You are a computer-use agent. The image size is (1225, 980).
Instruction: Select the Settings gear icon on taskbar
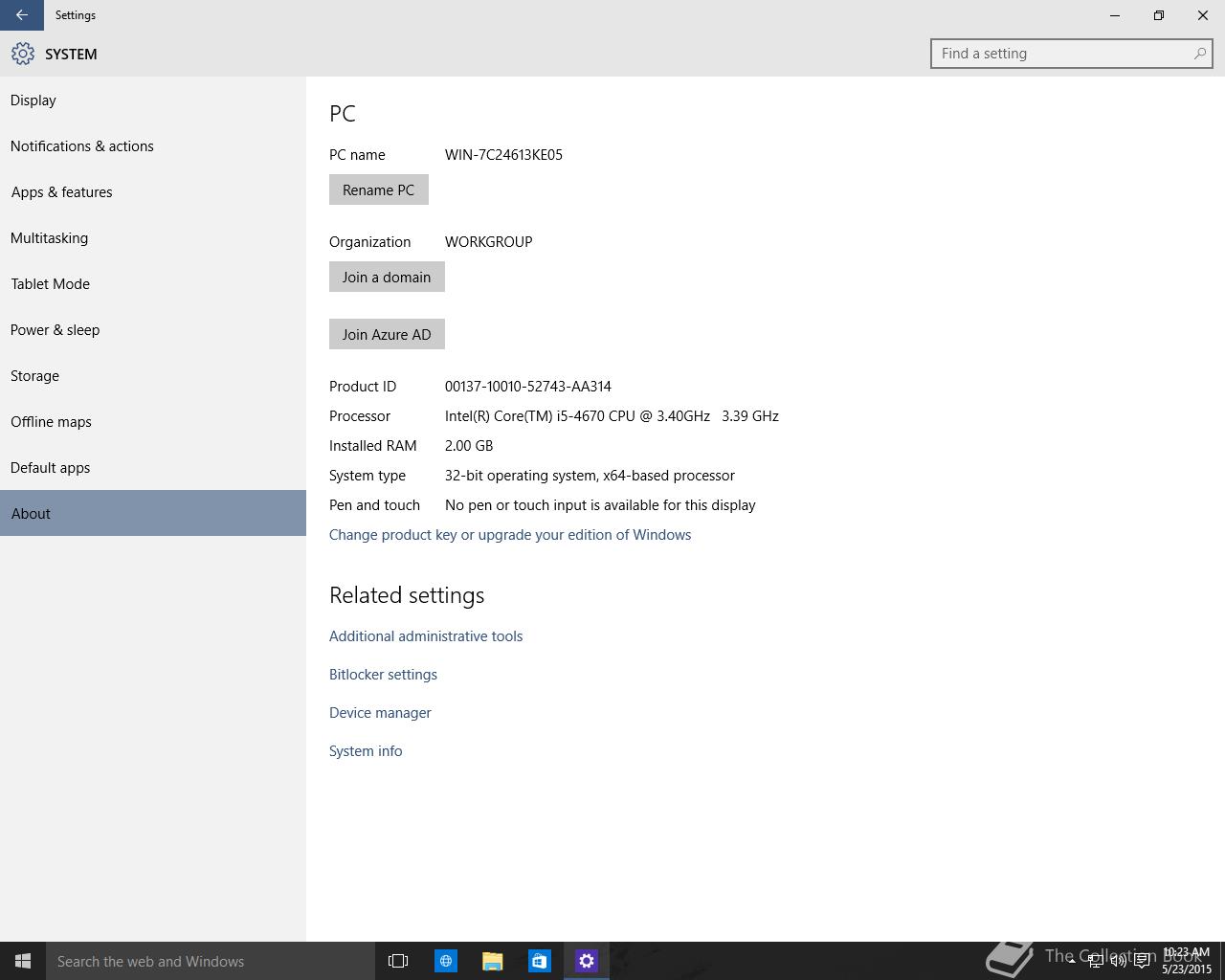587,961
